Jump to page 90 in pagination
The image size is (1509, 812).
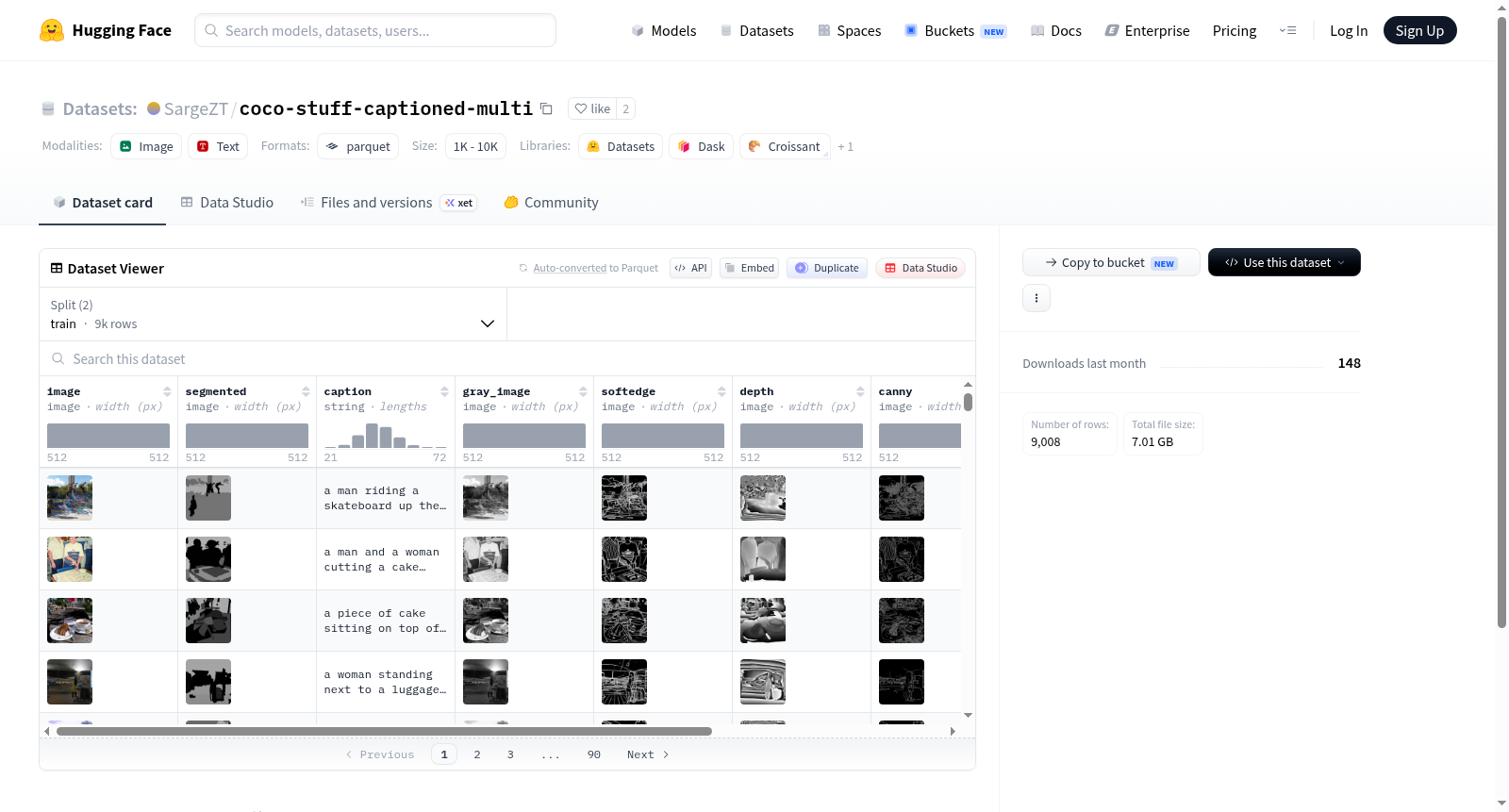click(x=594, y=754)
